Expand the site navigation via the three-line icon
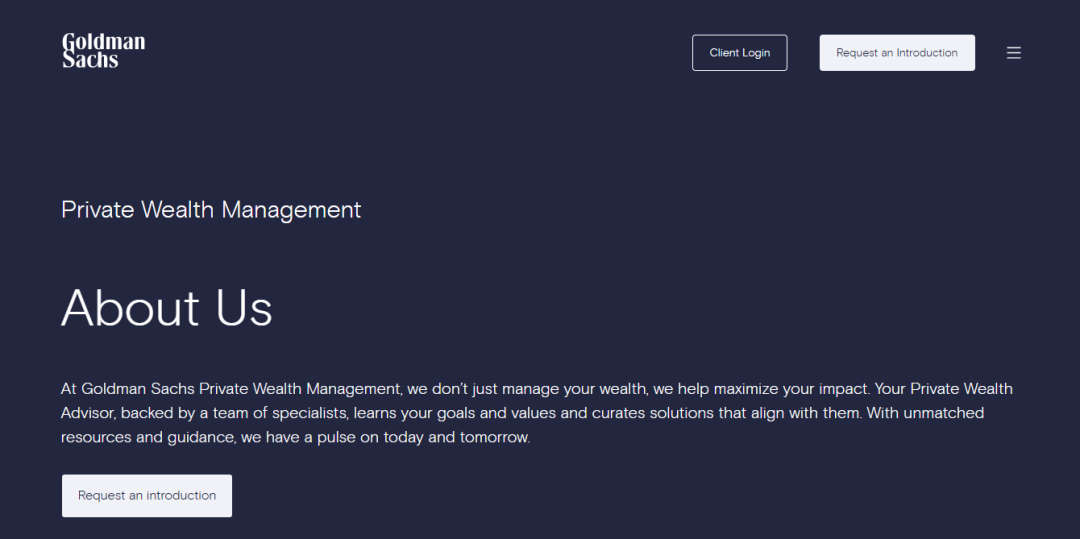 (1013, 53)
